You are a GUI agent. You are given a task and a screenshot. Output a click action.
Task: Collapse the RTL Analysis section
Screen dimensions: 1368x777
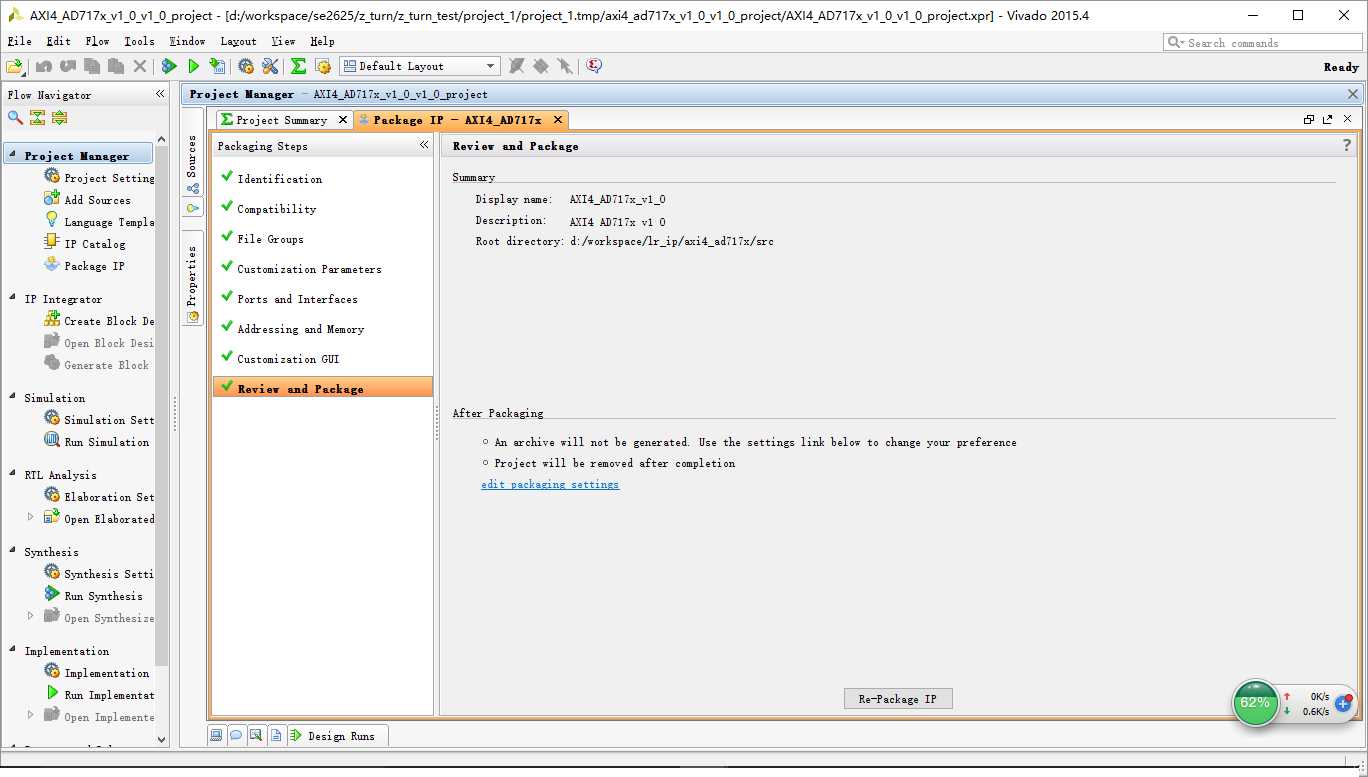(x=11, y=475)
